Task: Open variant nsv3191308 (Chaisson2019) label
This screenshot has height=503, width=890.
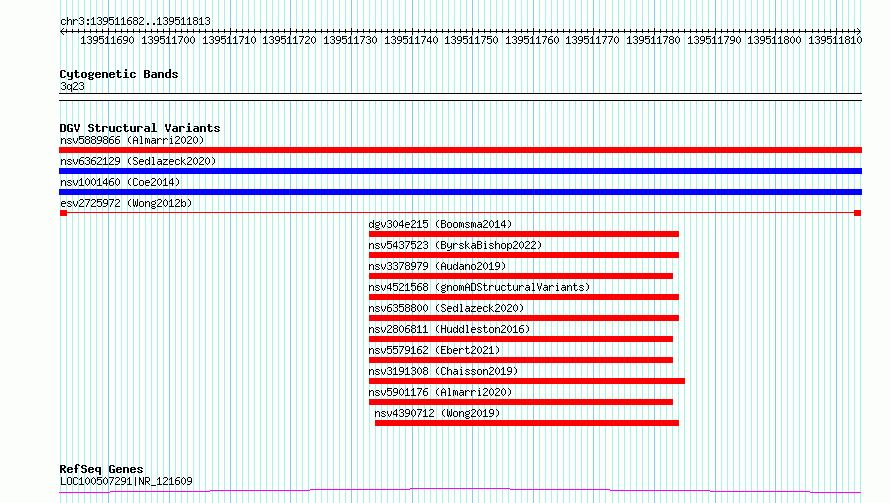Action: point(443,371)
